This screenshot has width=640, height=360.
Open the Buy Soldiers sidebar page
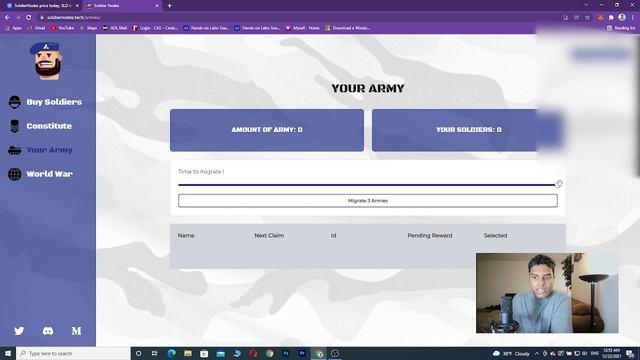click(54, 102)
